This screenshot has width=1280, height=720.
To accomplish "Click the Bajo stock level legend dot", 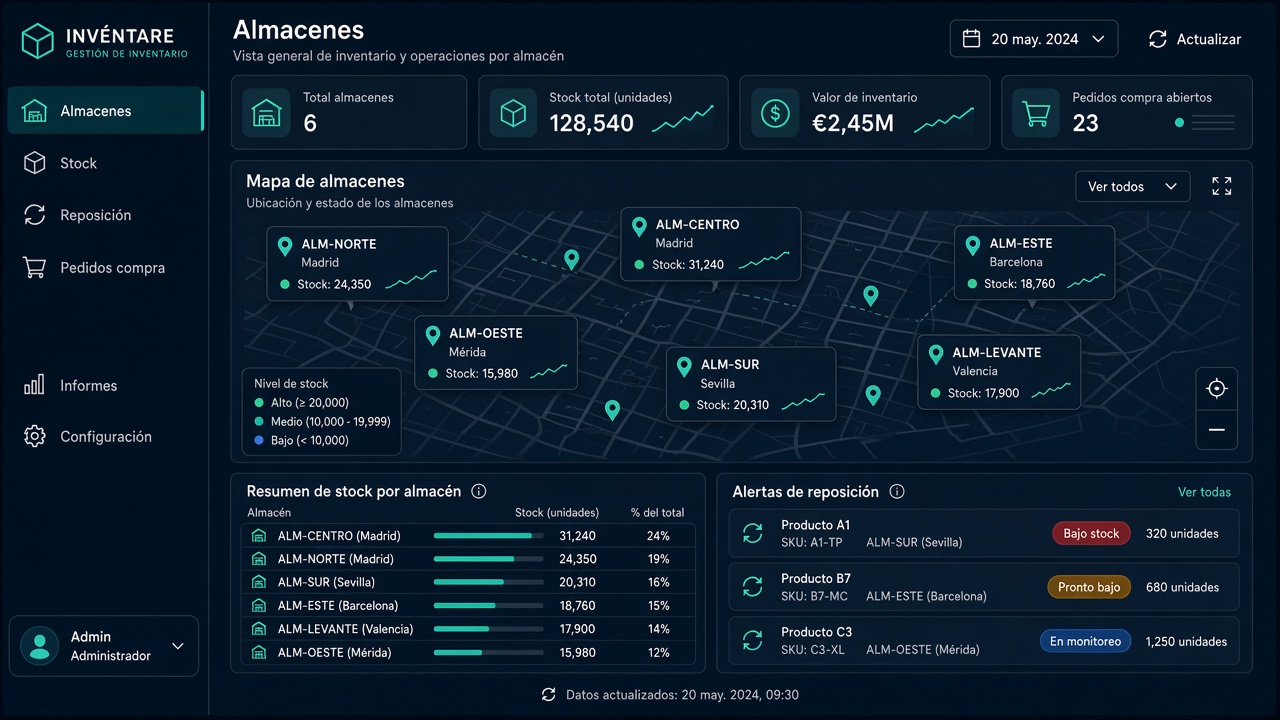I will point(259,440).
